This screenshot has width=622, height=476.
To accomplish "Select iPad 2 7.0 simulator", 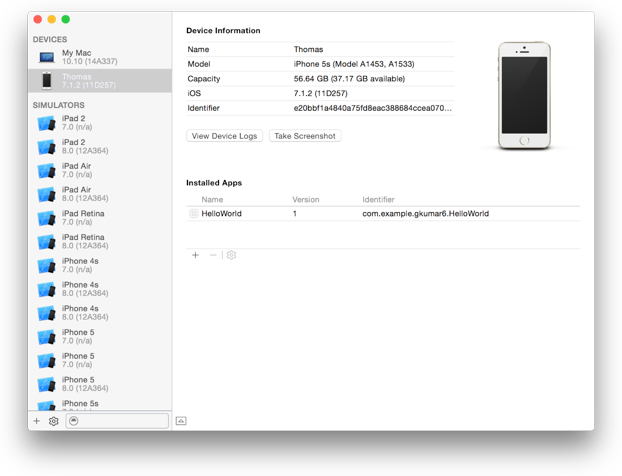I will [100, 123].
